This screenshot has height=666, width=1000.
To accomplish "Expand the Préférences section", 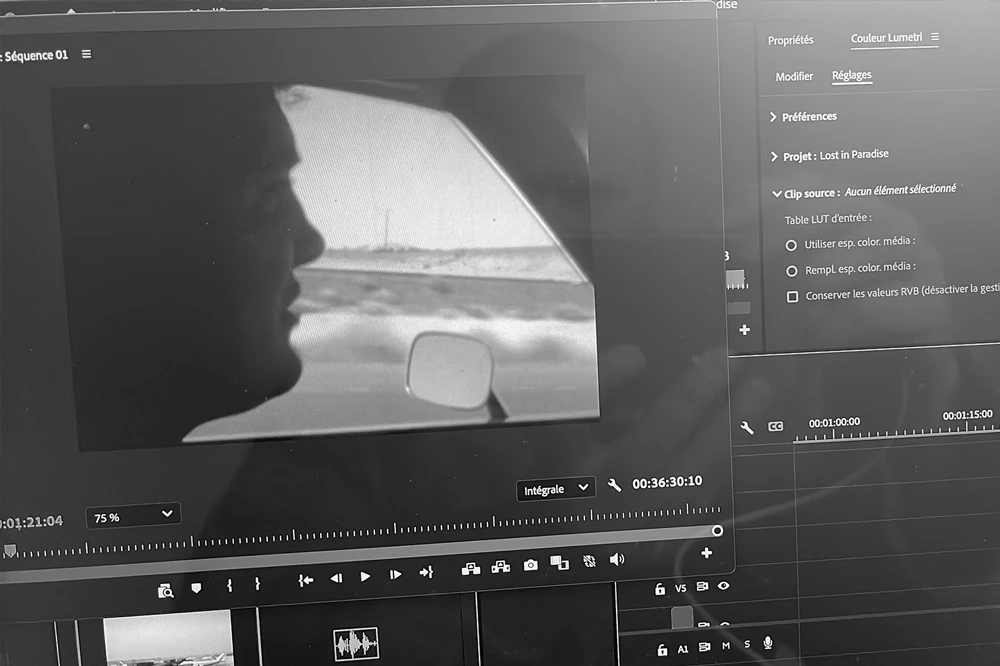I will point(773,117).
